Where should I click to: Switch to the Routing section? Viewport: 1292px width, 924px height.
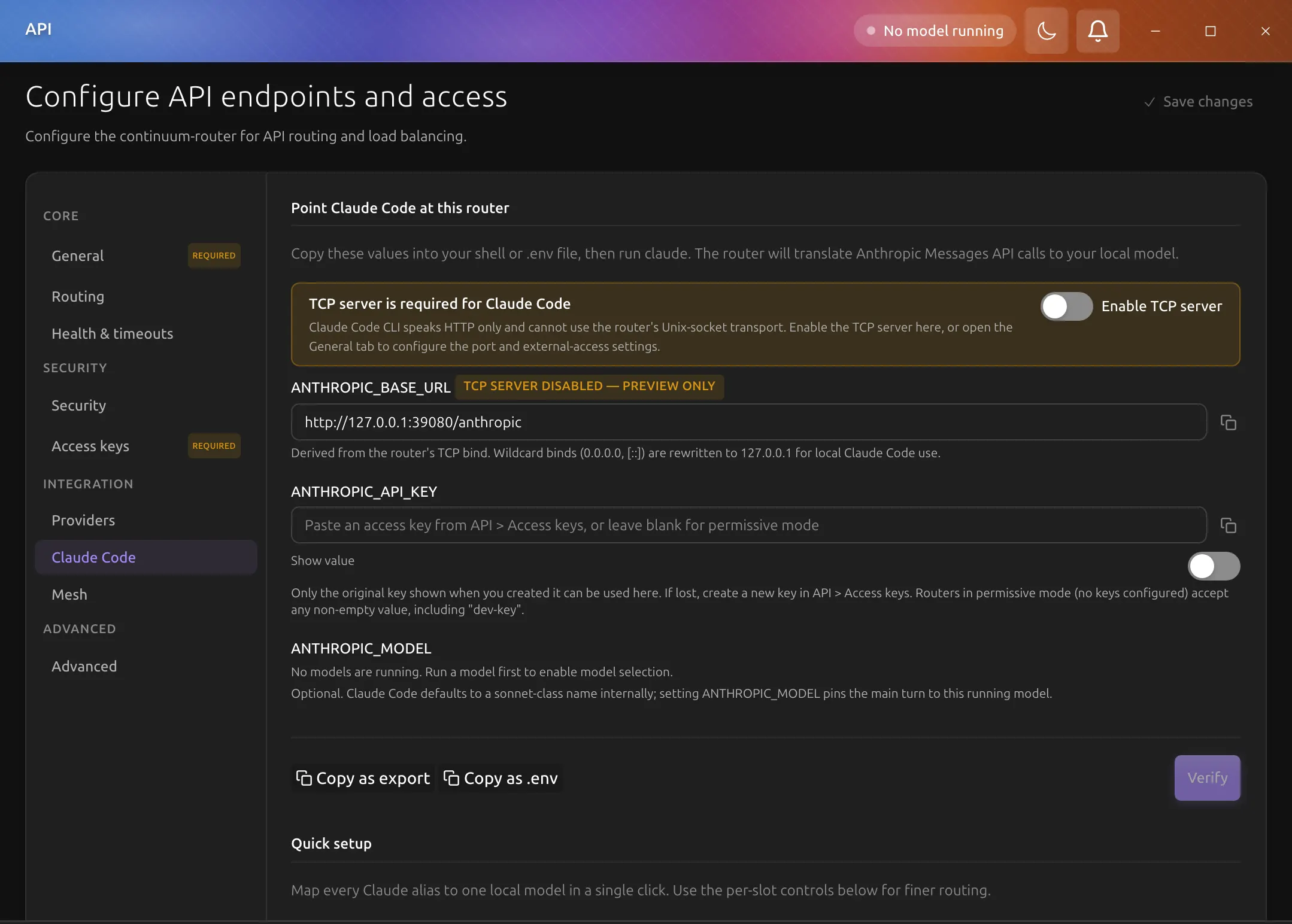pyautogui.click(x=146, y=297)
